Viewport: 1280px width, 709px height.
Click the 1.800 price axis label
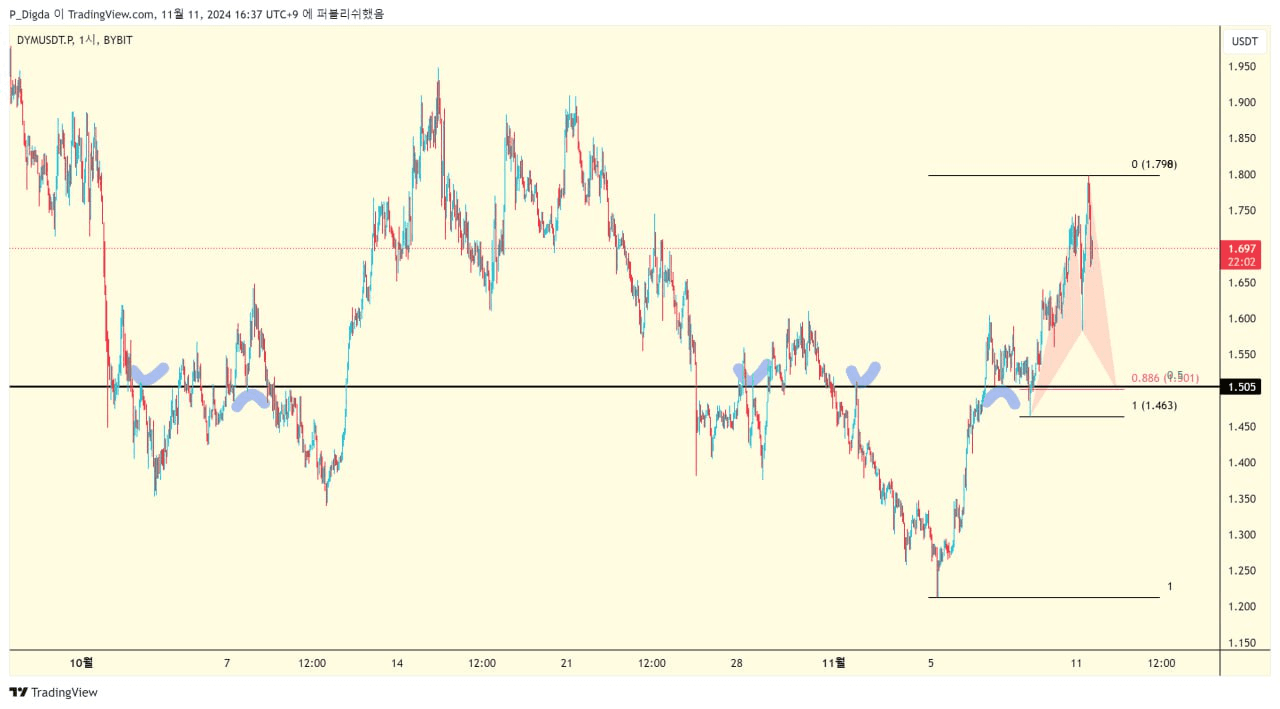[1242, 175]
